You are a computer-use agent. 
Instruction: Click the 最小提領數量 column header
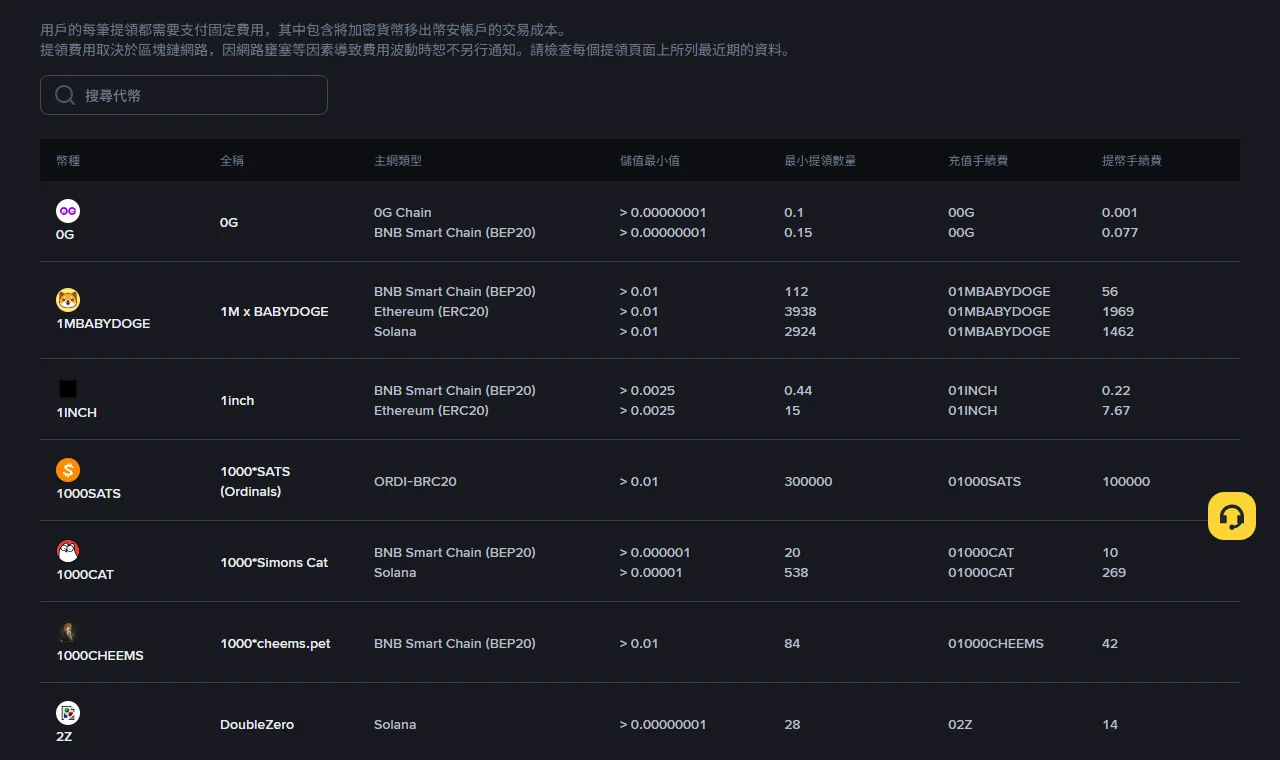coord(820,160)
